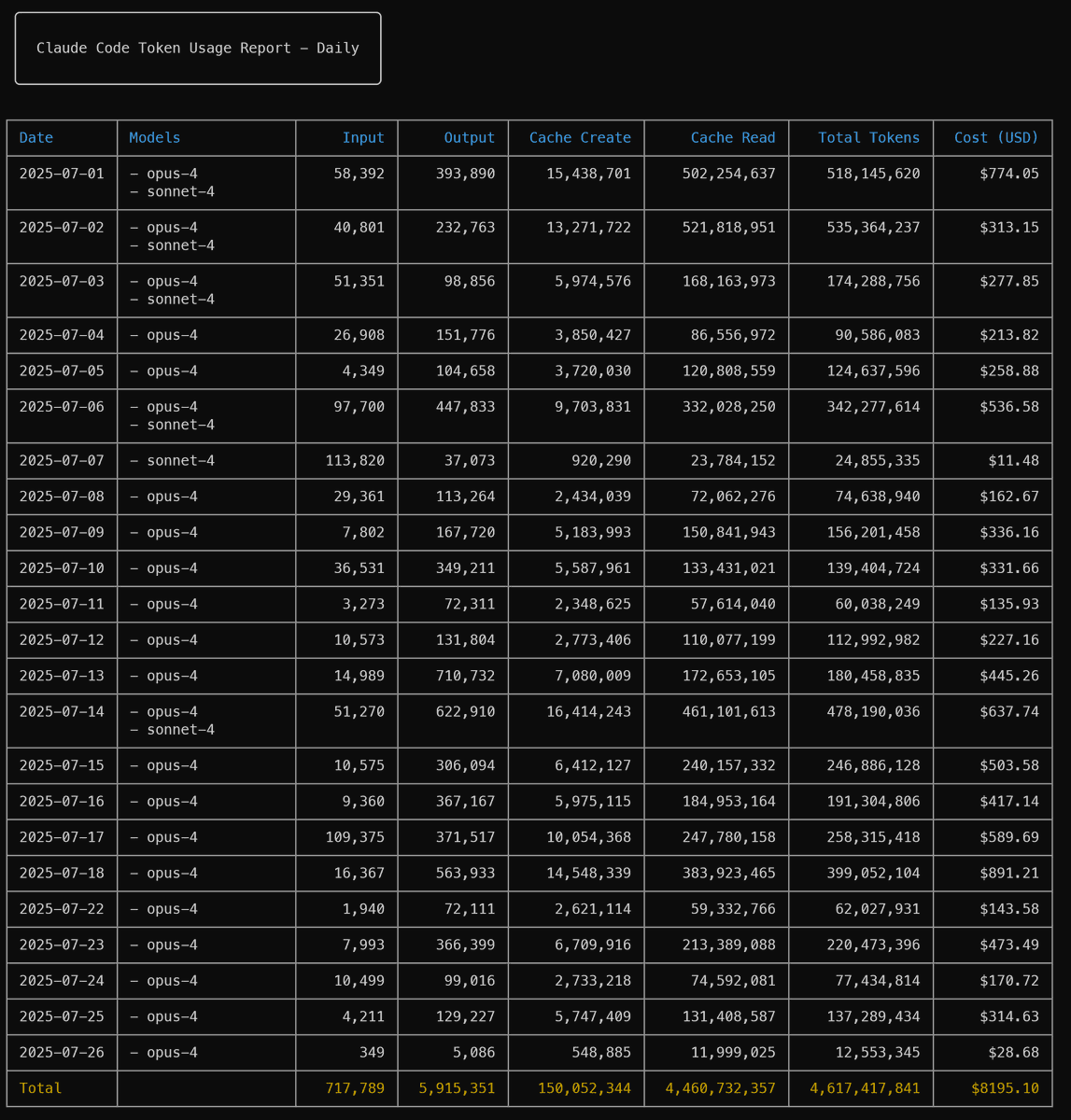Click output value 167,720

466,533
